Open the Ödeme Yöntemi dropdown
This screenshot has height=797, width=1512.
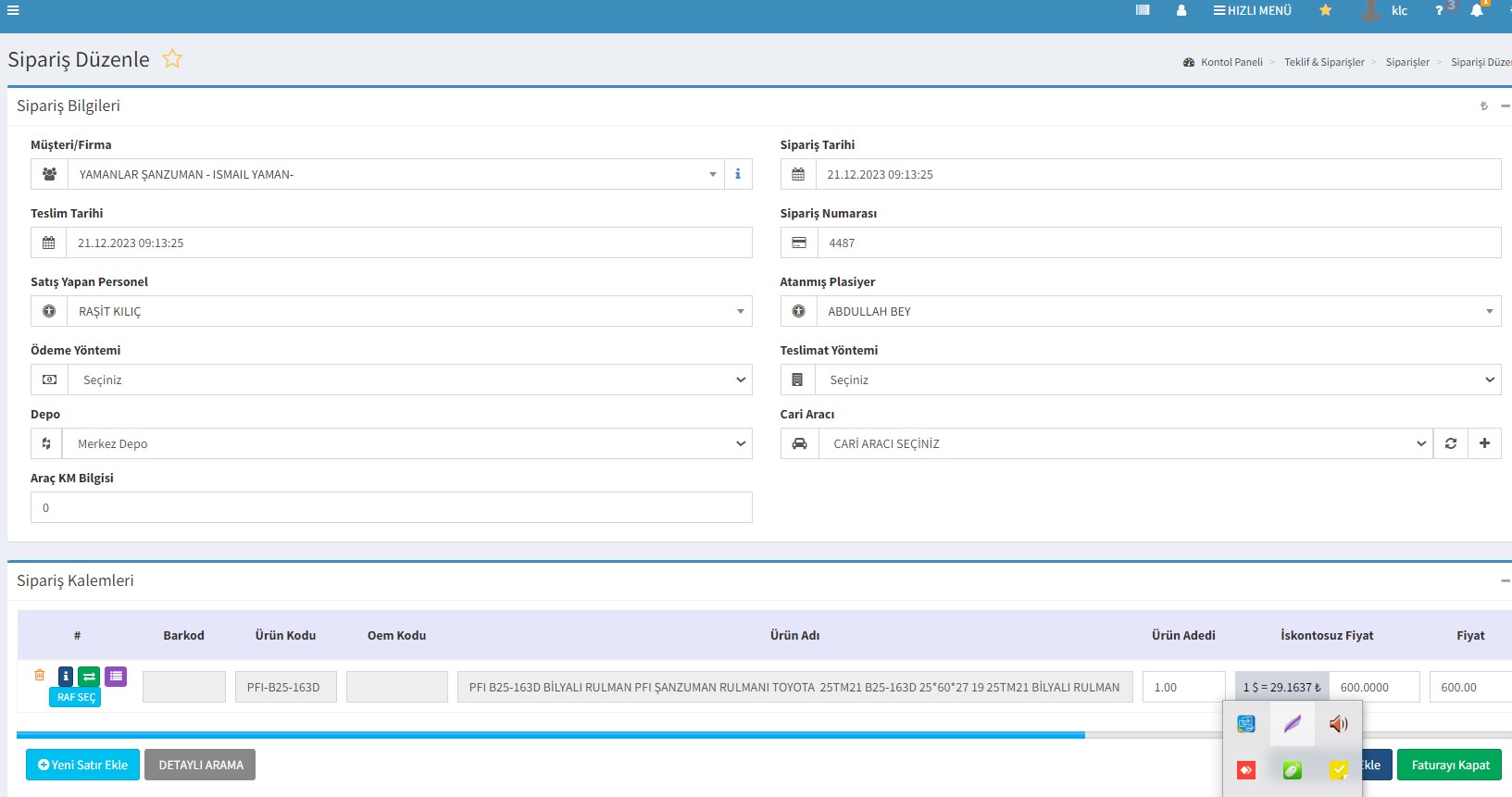pyautogui.click(x=408, y=380)
